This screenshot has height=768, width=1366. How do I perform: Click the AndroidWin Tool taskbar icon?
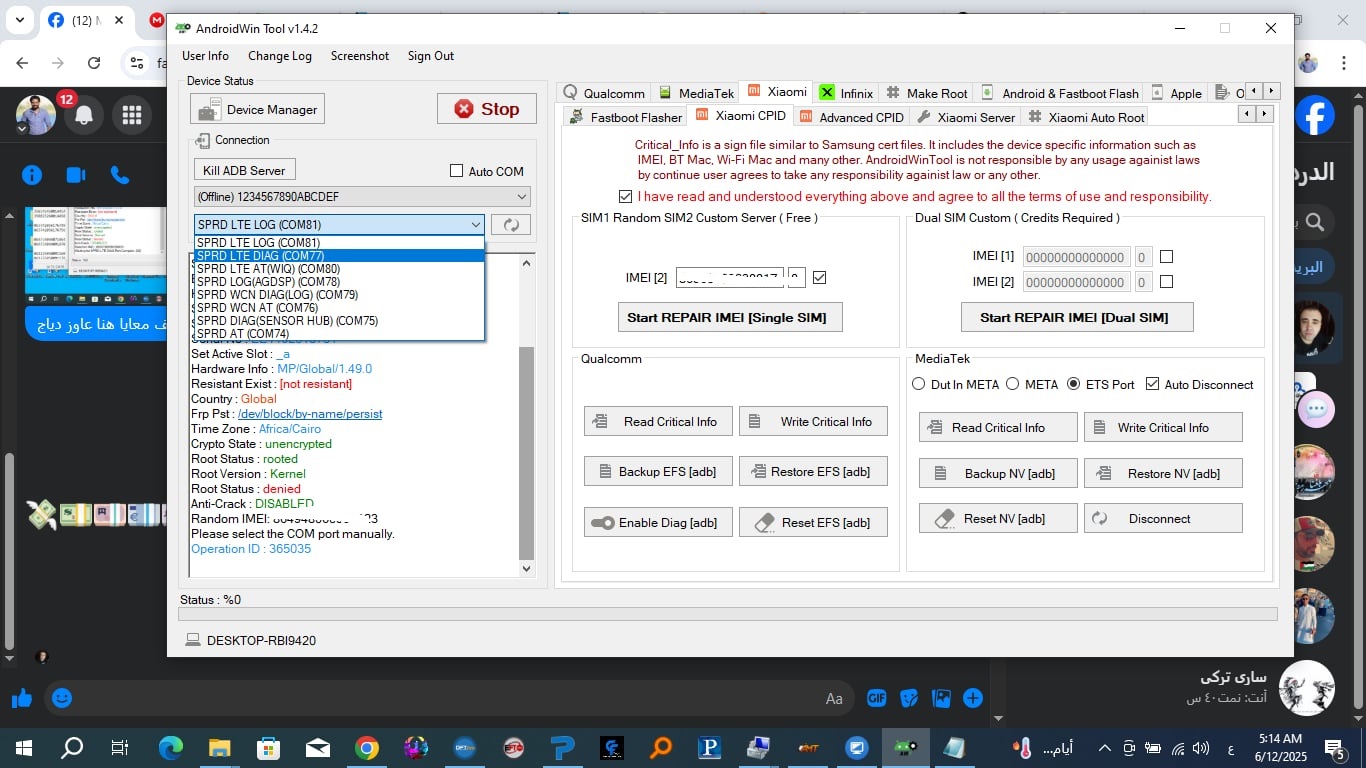906,747
